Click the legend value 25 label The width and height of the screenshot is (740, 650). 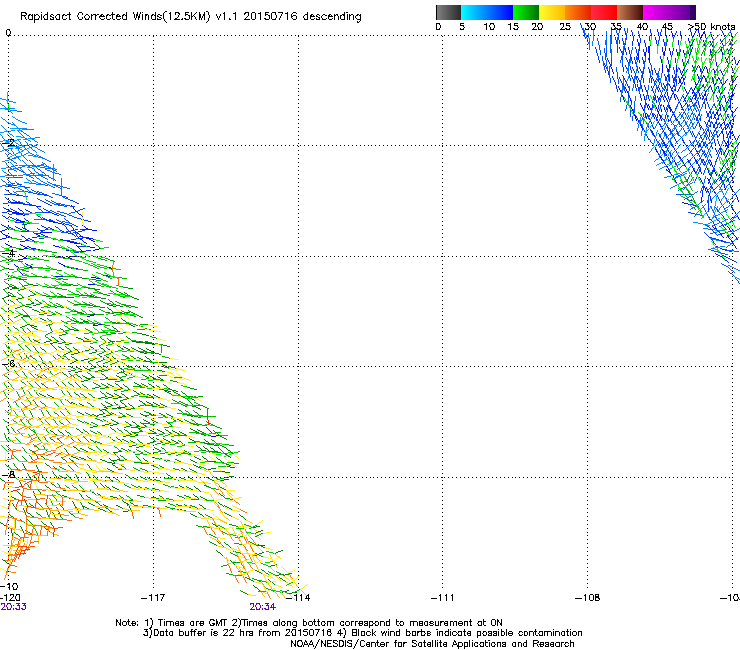click(x=565, y=26)
